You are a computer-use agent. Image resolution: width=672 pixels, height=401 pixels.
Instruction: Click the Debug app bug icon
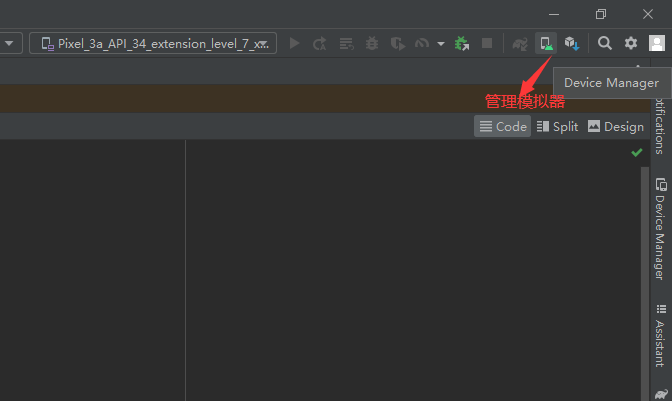tap(372, 43)
